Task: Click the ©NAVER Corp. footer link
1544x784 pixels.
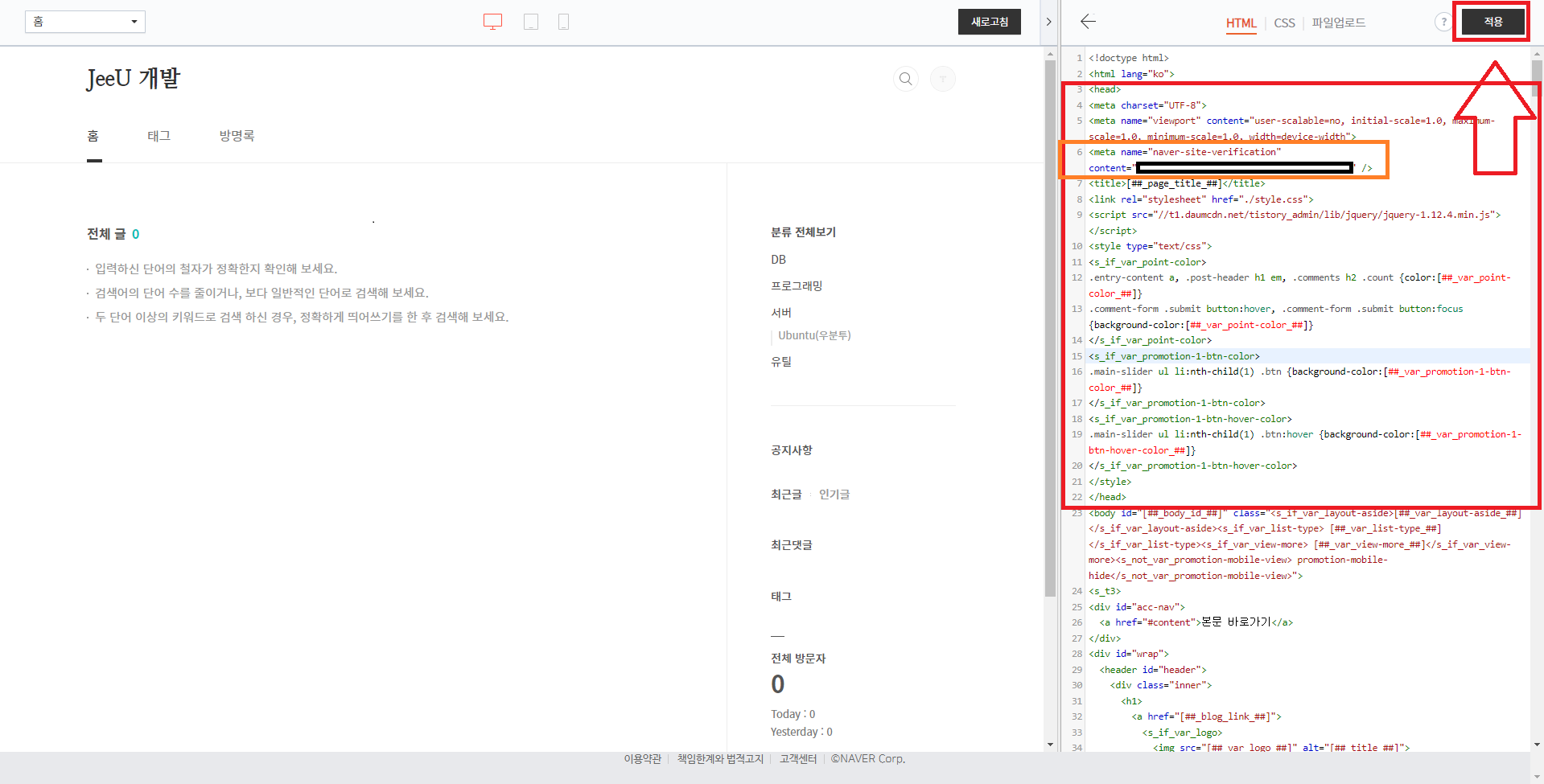Action: [x=868, y=759]
